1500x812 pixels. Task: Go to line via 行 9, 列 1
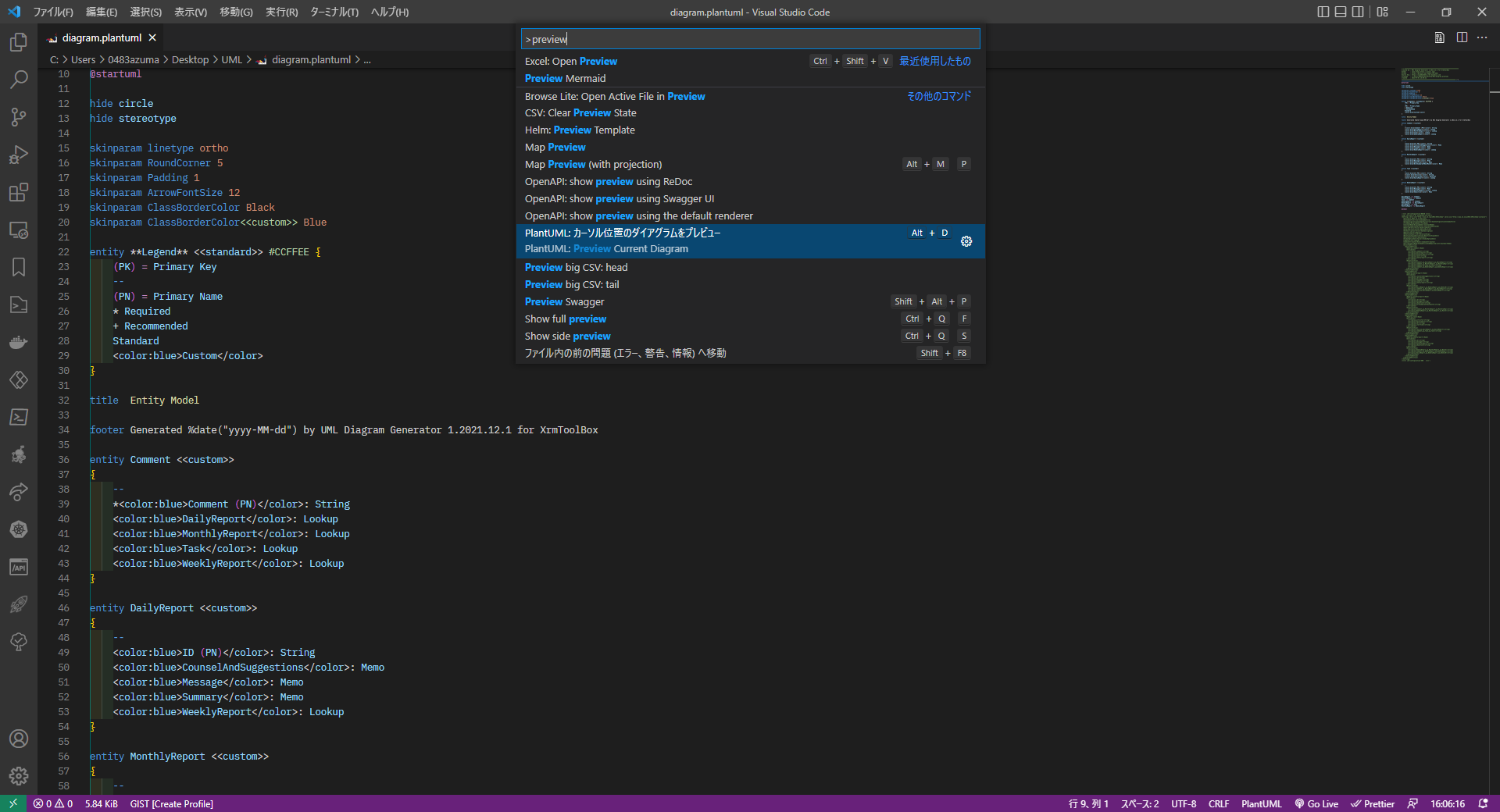1087,803
